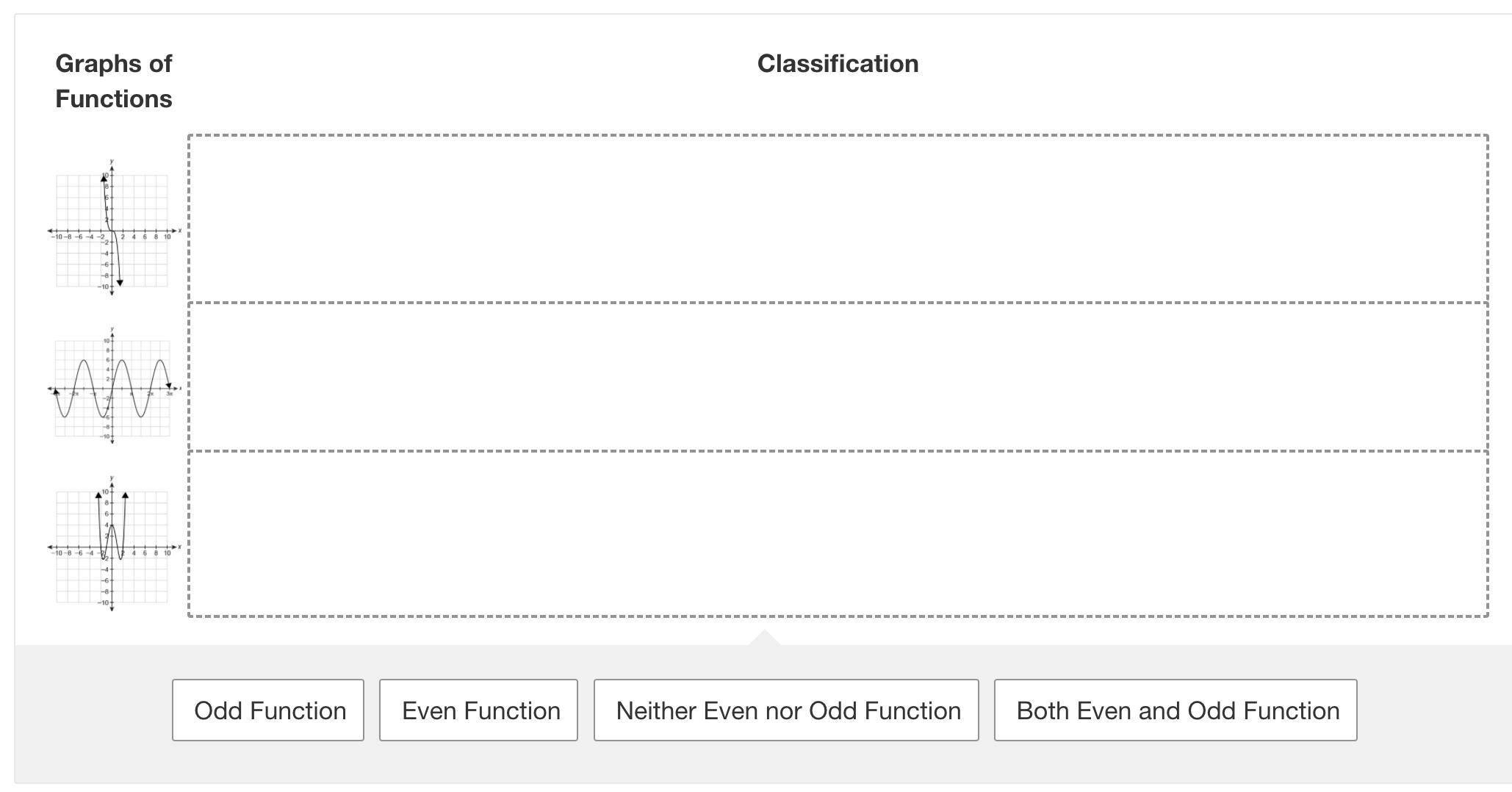Click the drop zone beside the W-shaped graph

point(838,533)
